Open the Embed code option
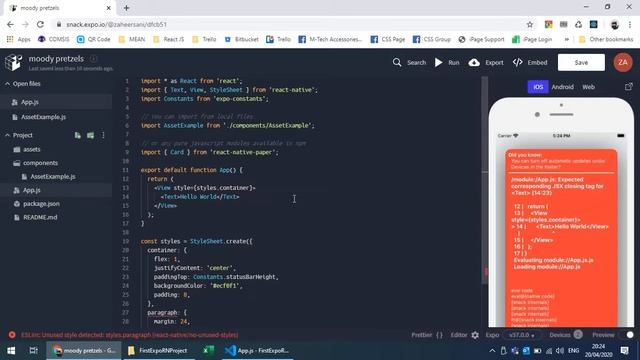The height and width of the screenshot is (360, 640). (x=530, y=62)
